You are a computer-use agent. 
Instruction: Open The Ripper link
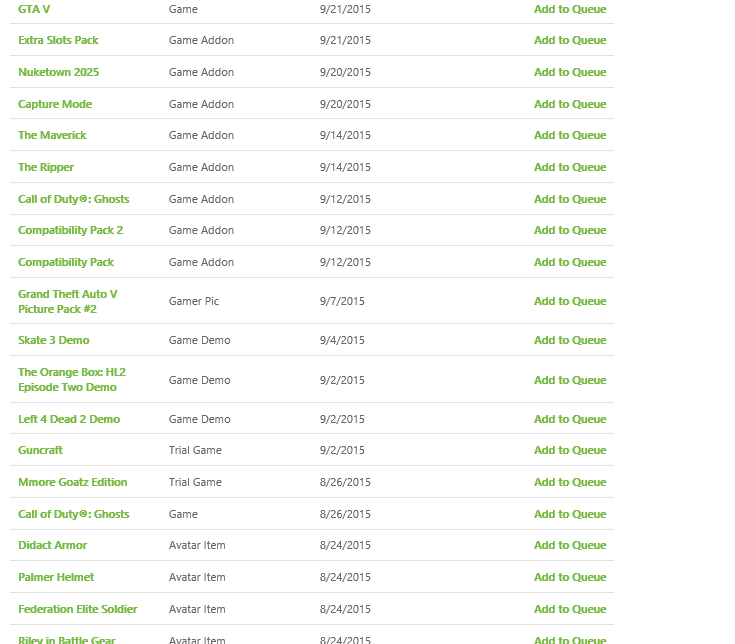pos(46,167)
